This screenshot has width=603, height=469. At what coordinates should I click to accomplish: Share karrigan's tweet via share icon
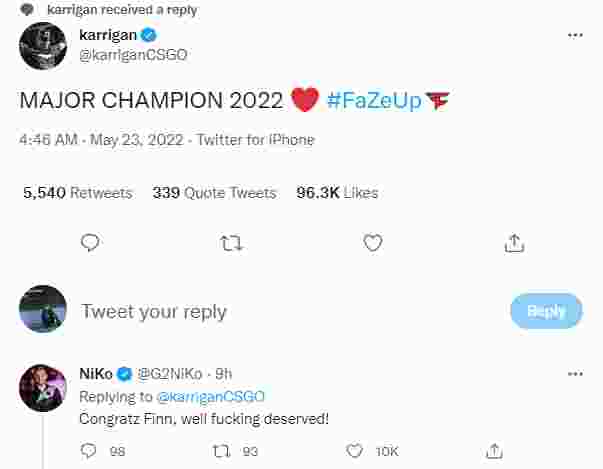click(514, 243)
